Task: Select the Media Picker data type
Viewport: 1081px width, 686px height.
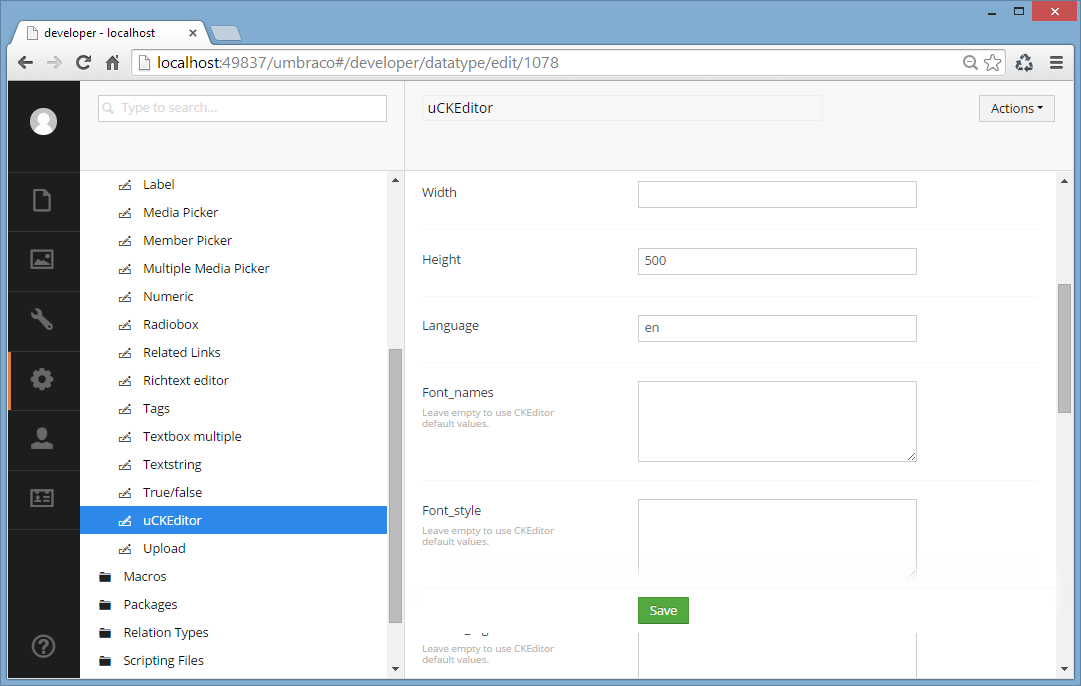Action: pyautogui.click(x=181, y=212)
